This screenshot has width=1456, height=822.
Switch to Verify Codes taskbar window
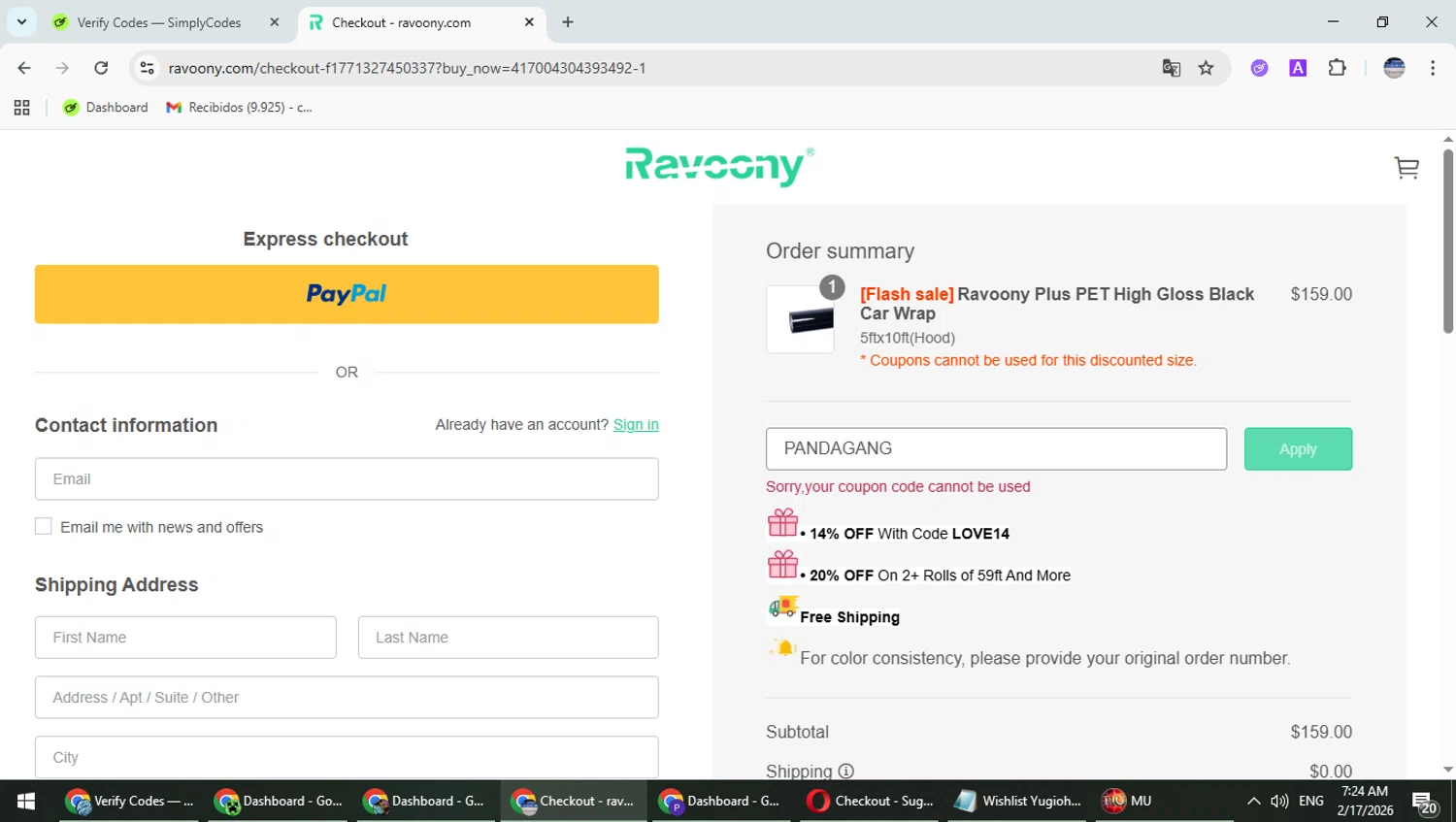(x=130, y=801)
